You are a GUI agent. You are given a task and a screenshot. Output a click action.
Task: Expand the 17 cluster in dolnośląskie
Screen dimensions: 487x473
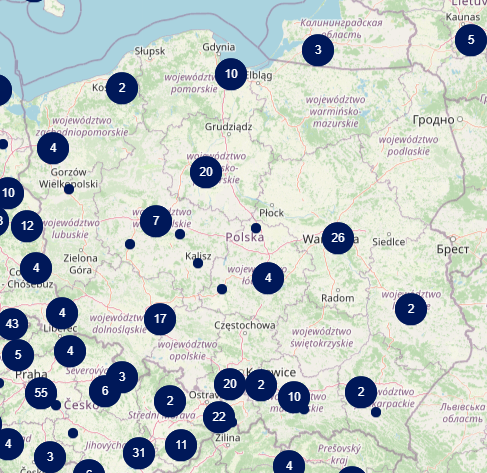160,319
